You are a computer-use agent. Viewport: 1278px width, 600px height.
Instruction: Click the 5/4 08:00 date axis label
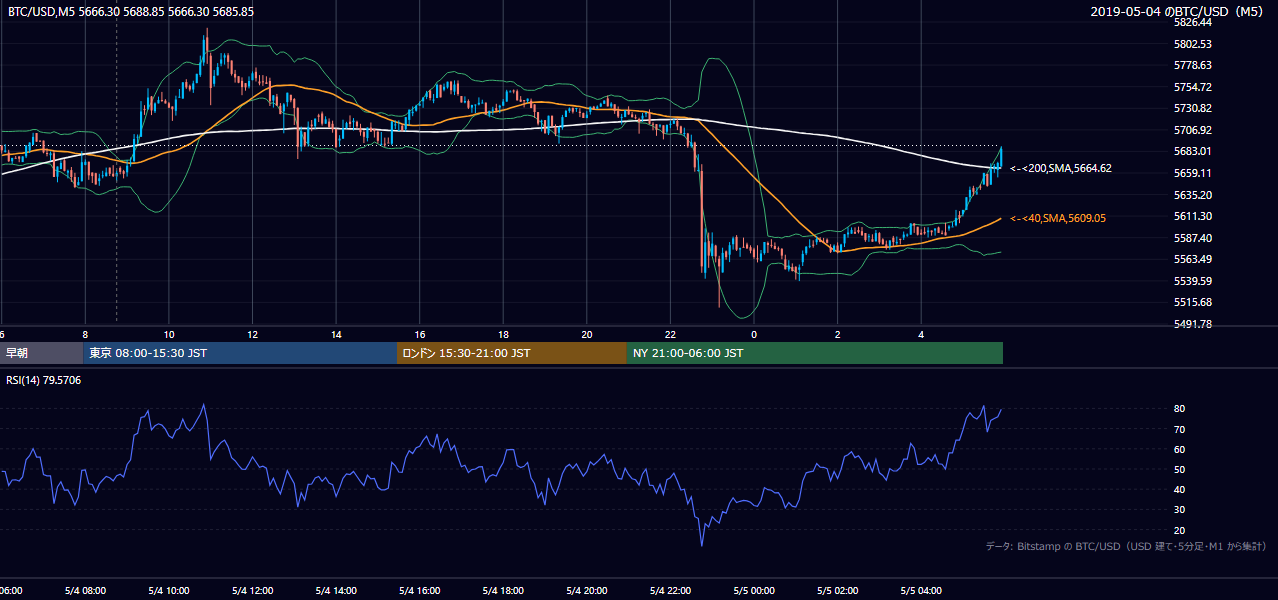click(x=84, y=591)
